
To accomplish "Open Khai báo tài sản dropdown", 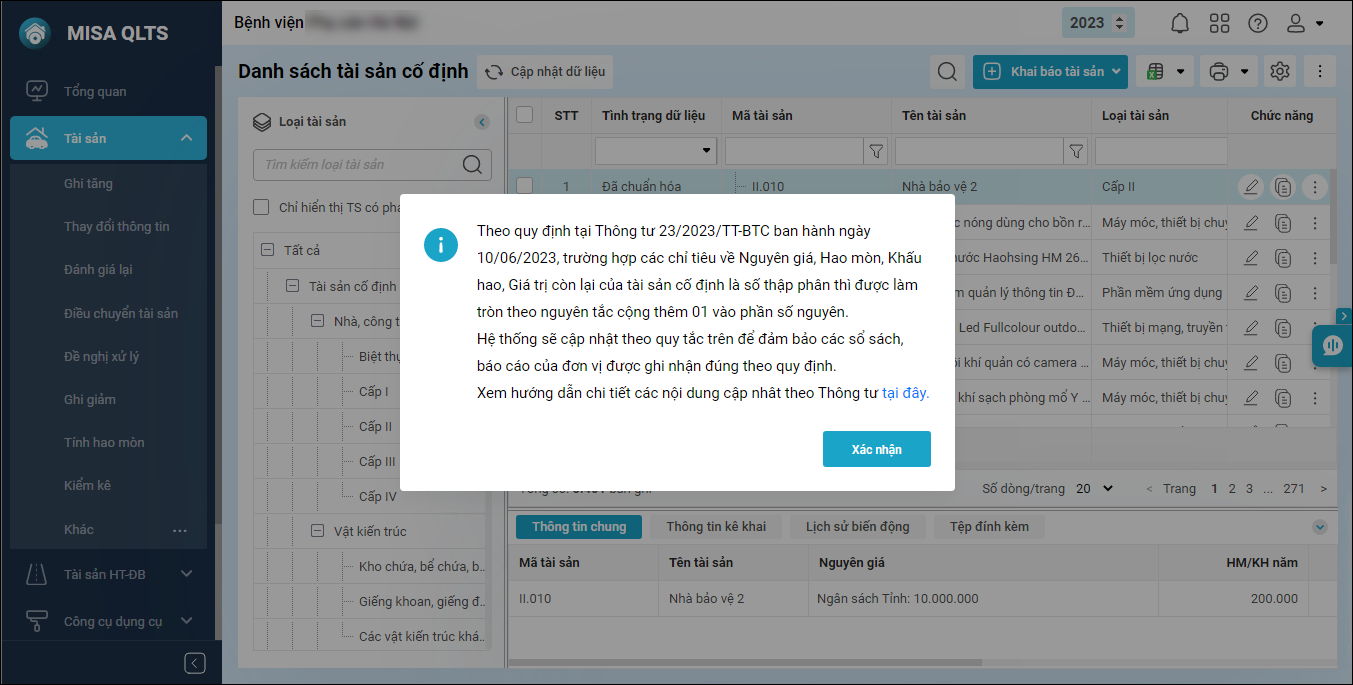I will 1115,71.
